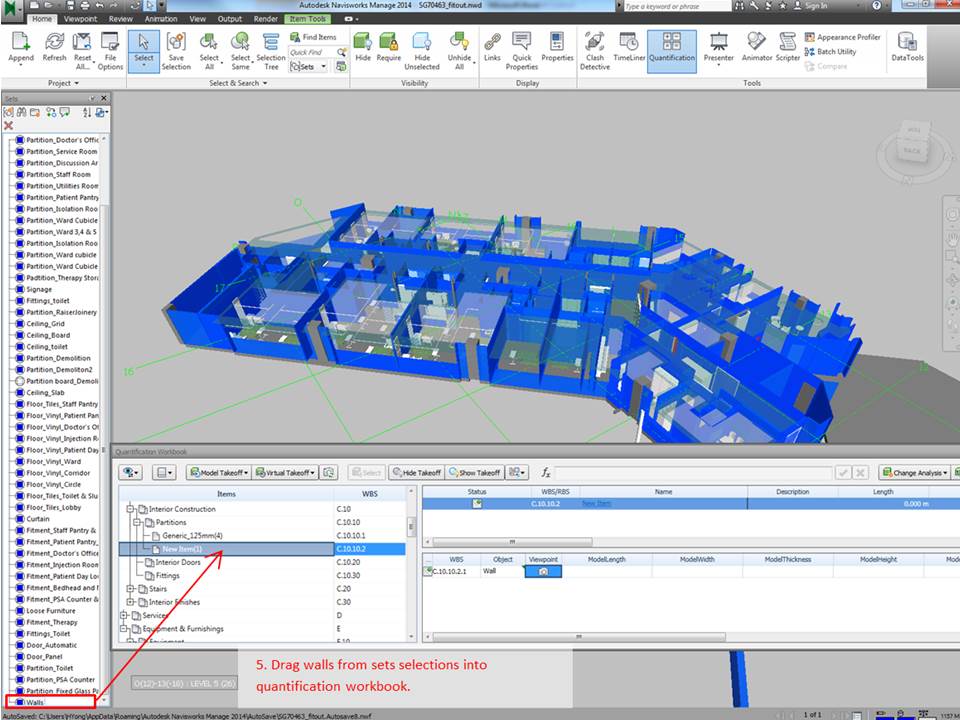Click the Quick Find input field
Screen dimensions: 960x720
[312, 53]
